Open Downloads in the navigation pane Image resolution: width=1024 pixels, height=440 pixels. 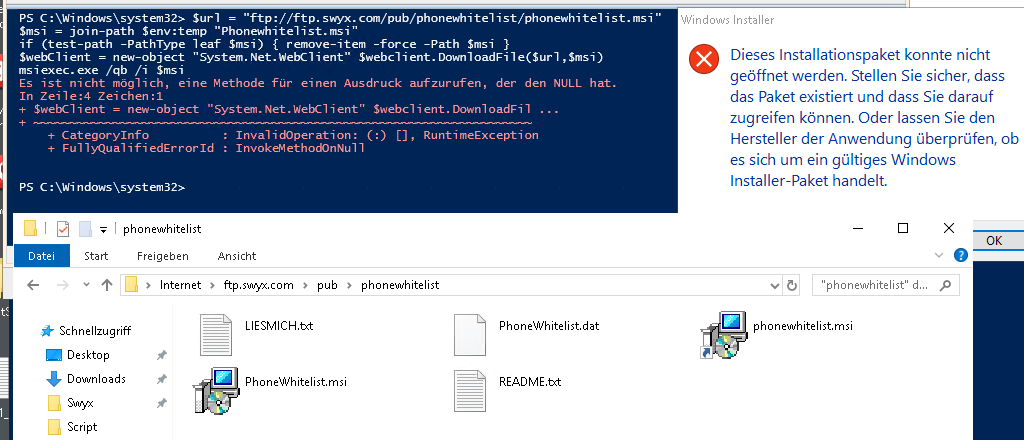point(96,379)
